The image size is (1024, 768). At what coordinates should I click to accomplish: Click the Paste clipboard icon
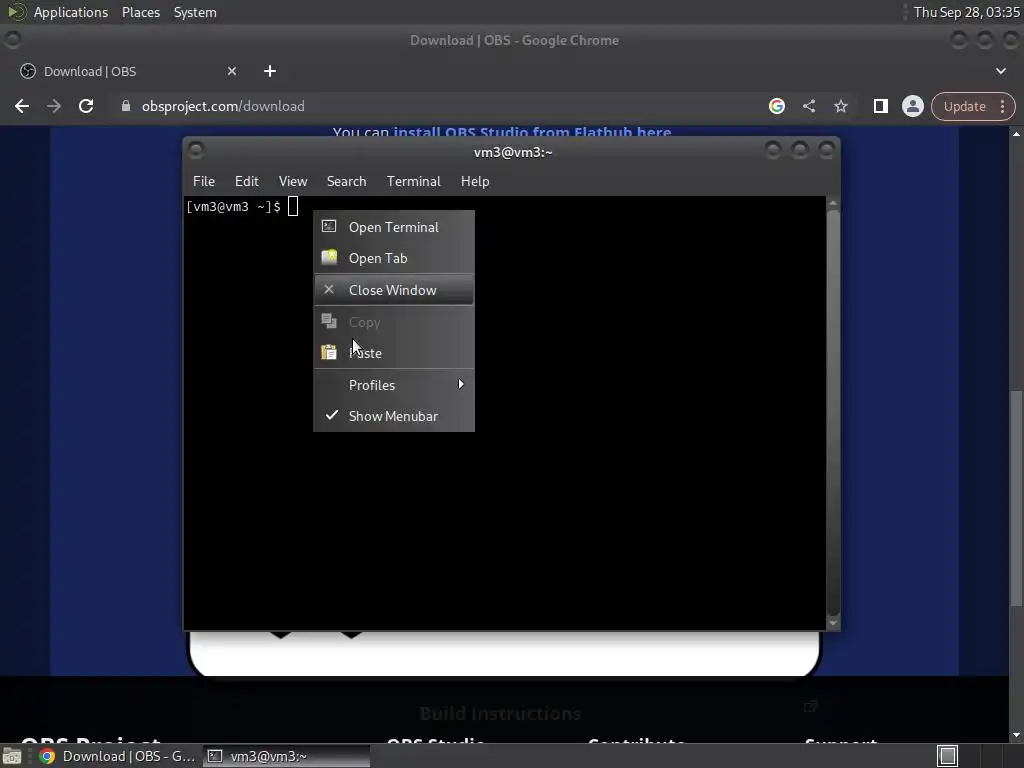click(x=329, y=353)
